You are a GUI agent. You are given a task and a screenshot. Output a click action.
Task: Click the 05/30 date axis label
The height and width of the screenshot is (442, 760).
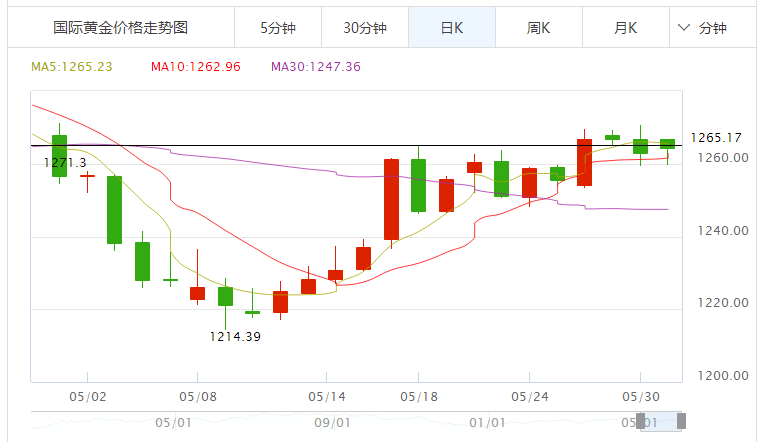(x=641, y=396)
